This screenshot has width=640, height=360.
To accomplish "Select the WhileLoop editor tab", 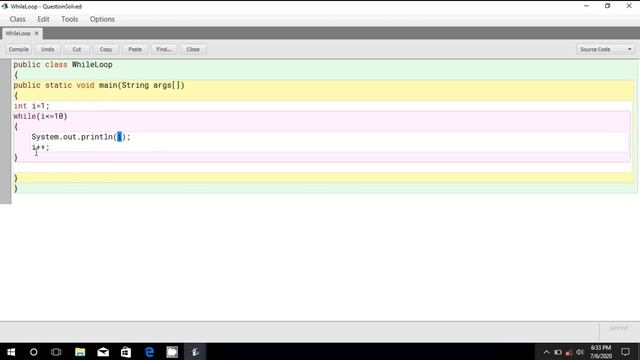I will click(x=18, y=33).
